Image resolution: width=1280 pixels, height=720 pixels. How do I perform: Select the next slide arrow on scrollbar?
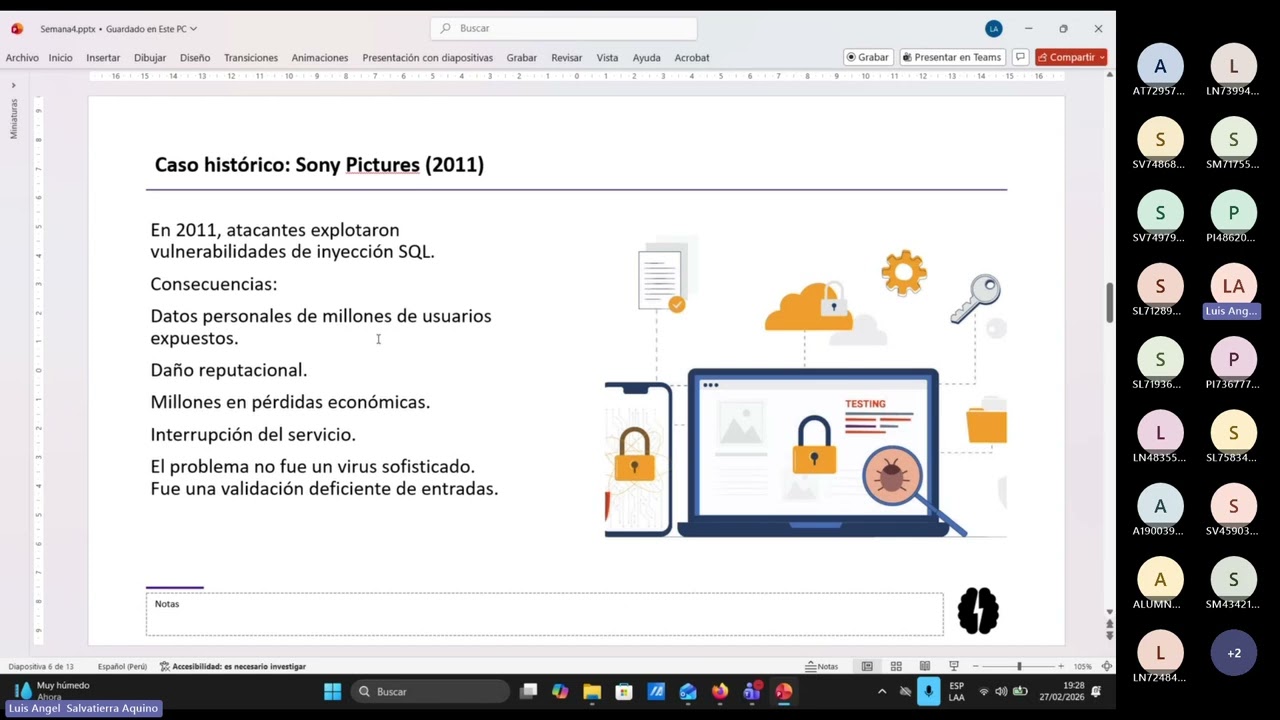pos(1109,636)
